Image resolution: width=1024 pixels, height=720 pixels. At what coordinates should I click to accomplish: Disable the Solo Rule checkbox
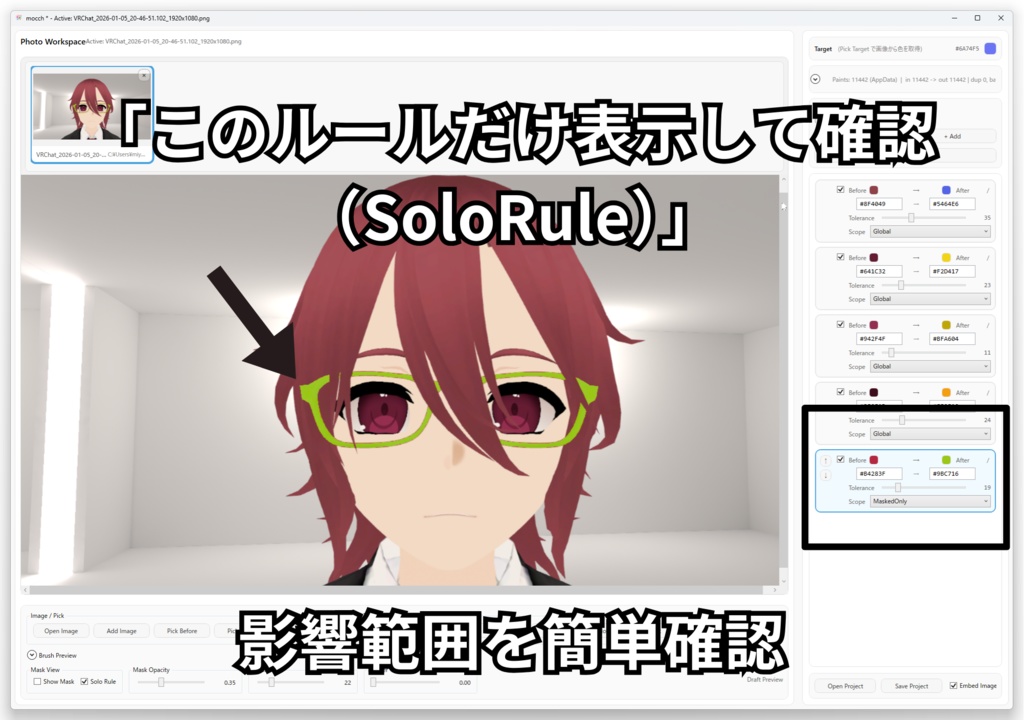pos(84,681)
